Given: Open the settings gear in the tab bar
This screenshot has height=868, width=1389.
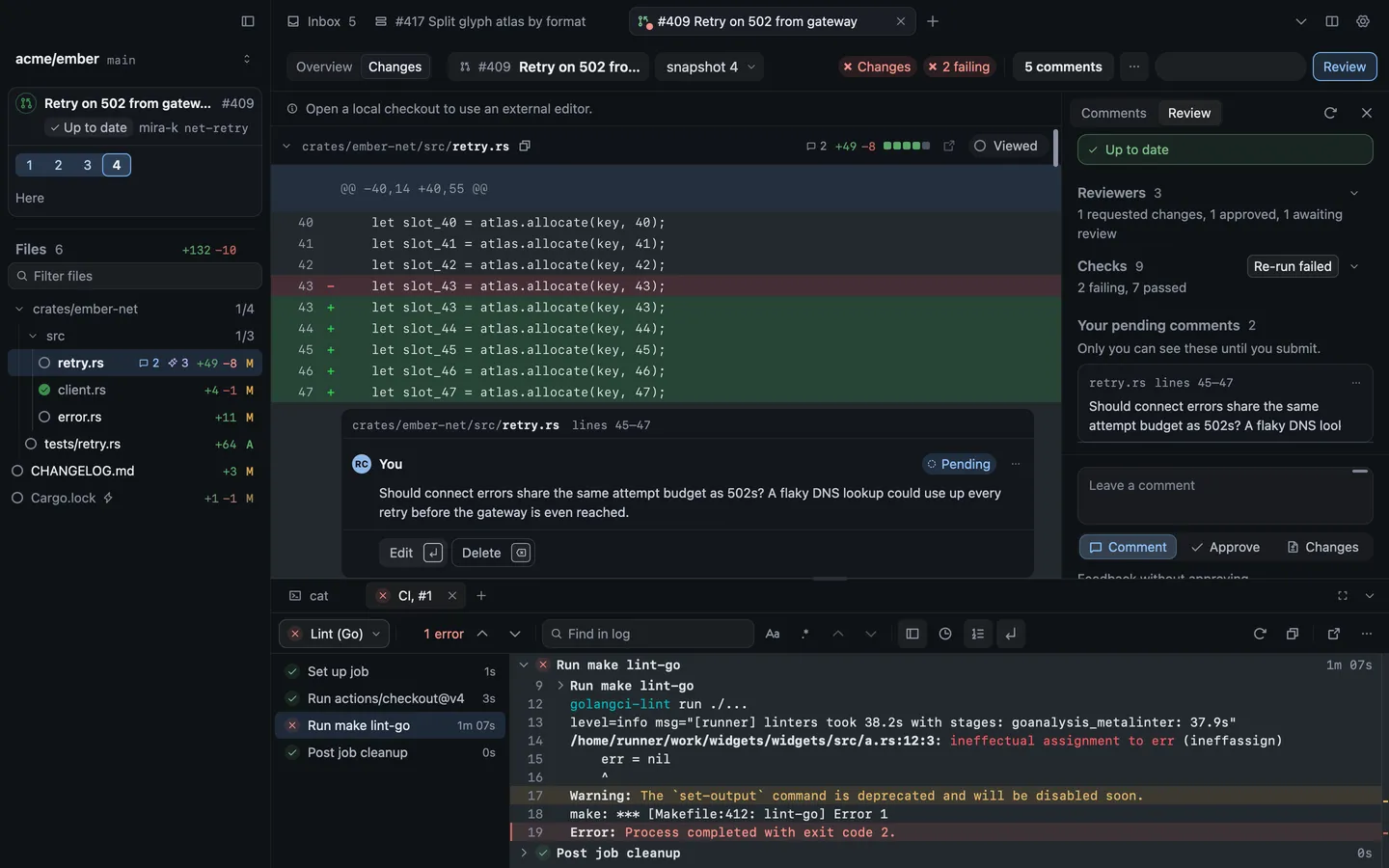Looking at the screenshot, I should (1363, 21).
